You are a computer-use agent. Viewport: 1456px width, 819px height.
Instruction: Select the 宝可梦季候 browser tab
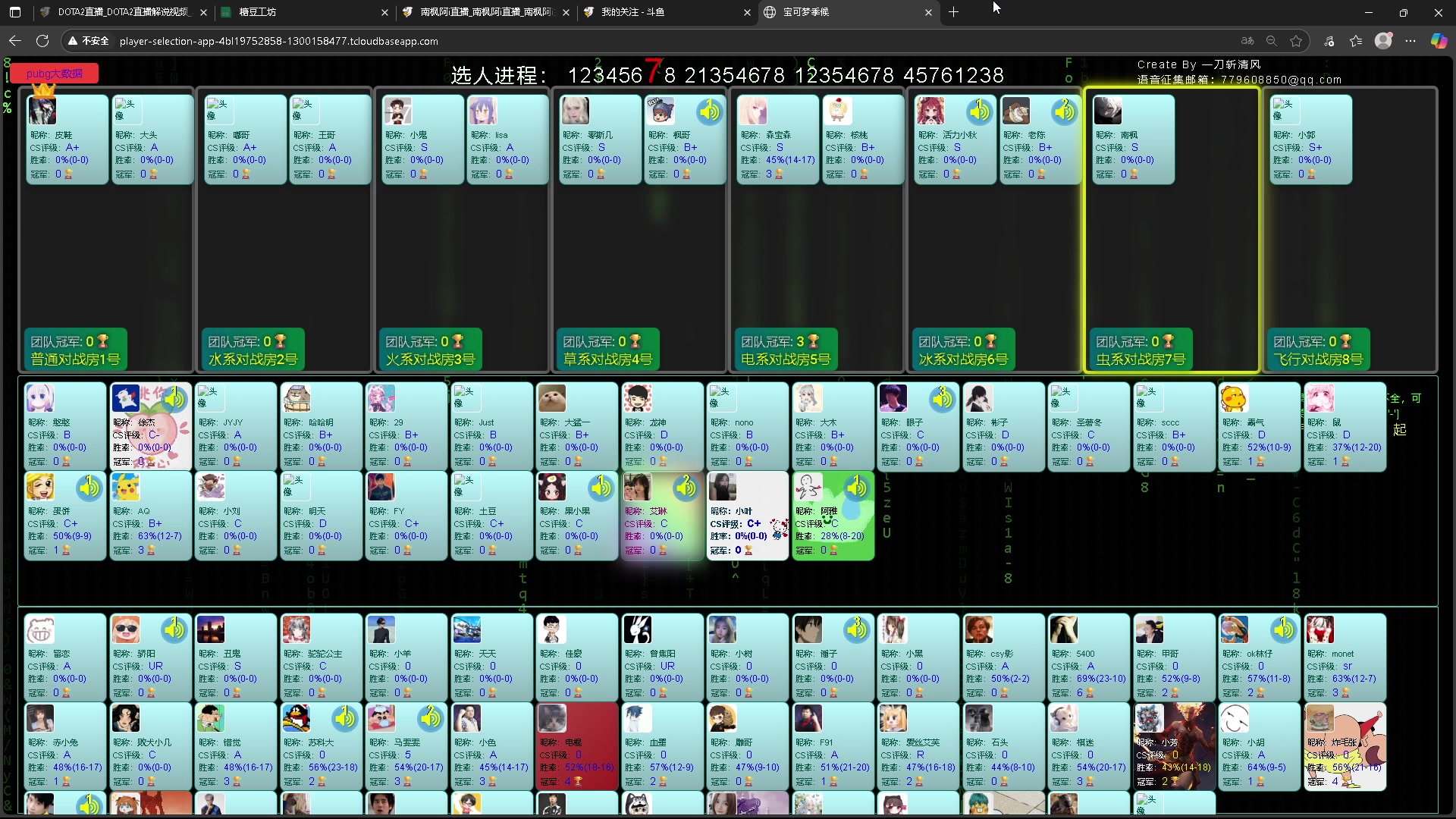(x=848, y=12)
